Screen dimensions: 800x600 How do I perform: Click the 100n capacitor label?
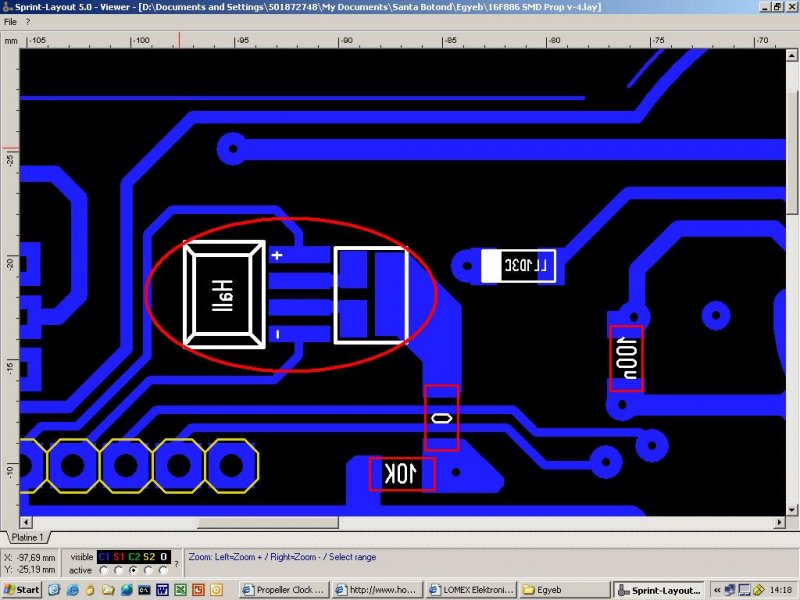627,358
